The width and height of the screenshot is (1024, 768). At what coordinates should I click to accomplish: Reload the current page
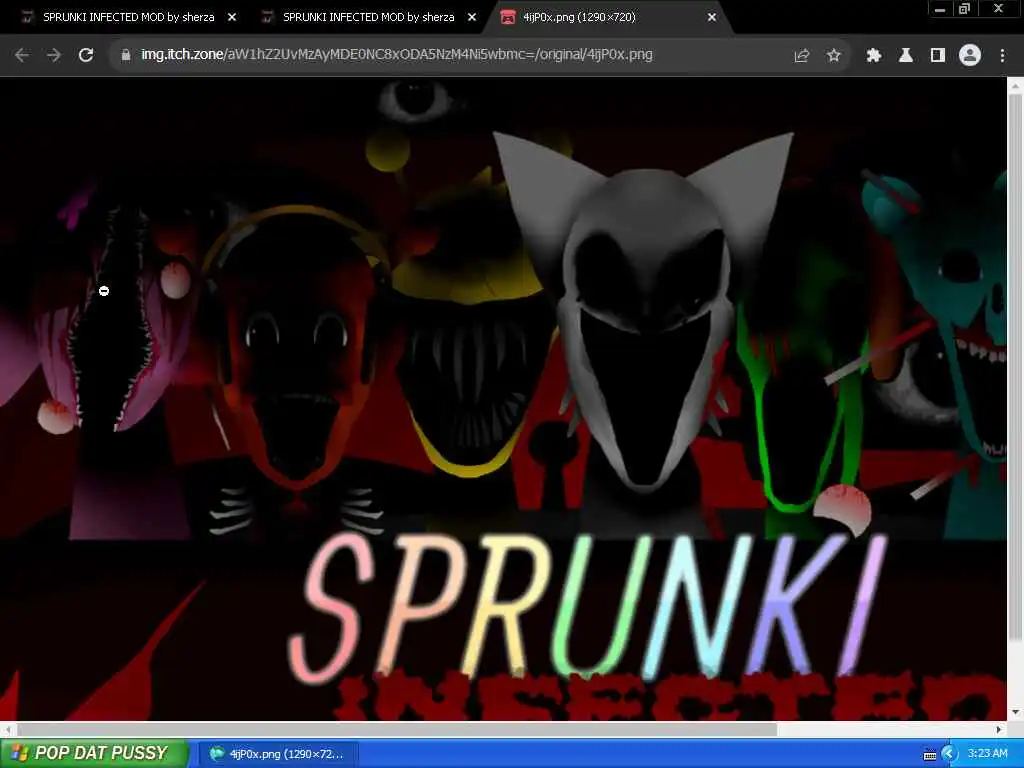click(86, 56)
